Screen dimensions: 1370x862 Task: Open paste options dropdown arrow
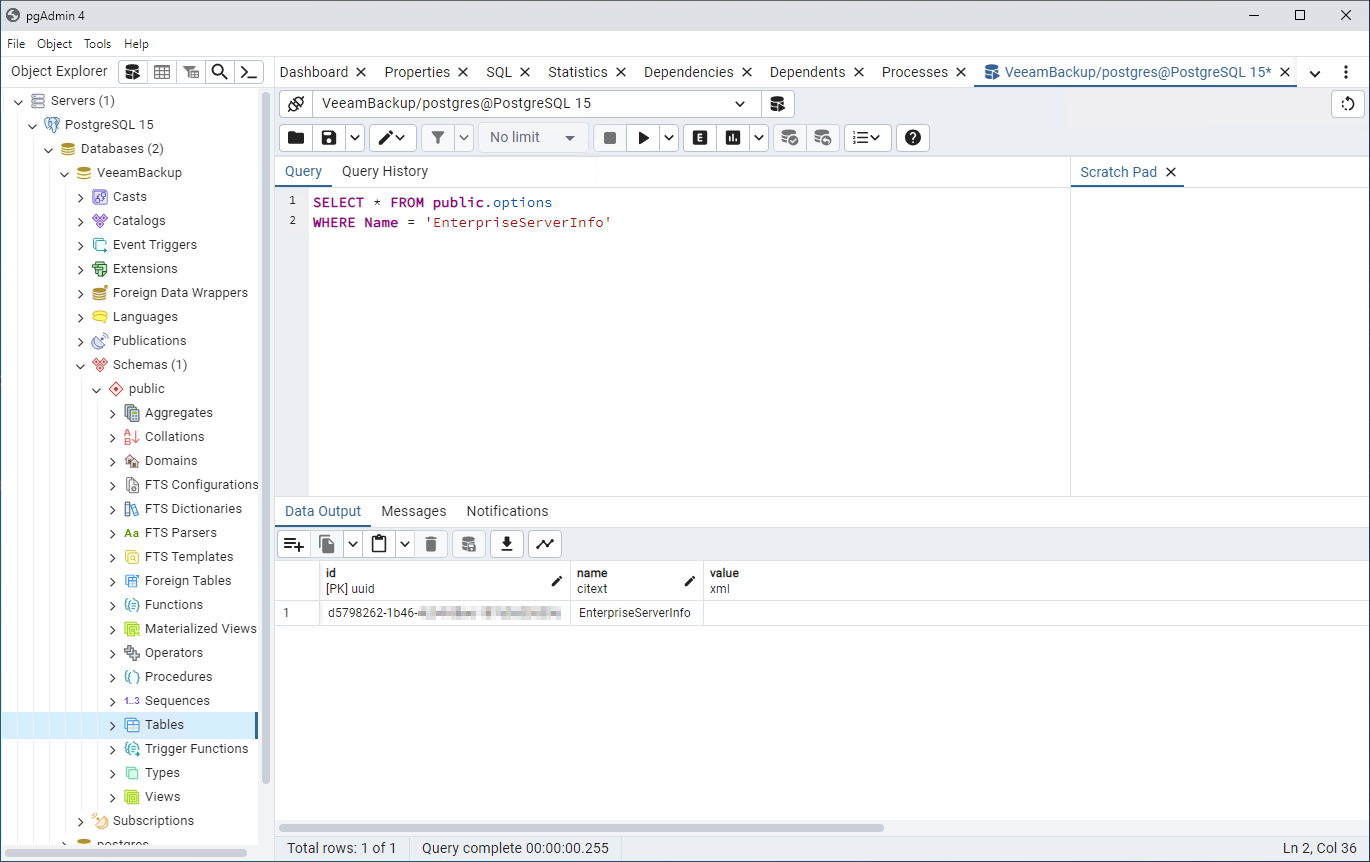405,544
